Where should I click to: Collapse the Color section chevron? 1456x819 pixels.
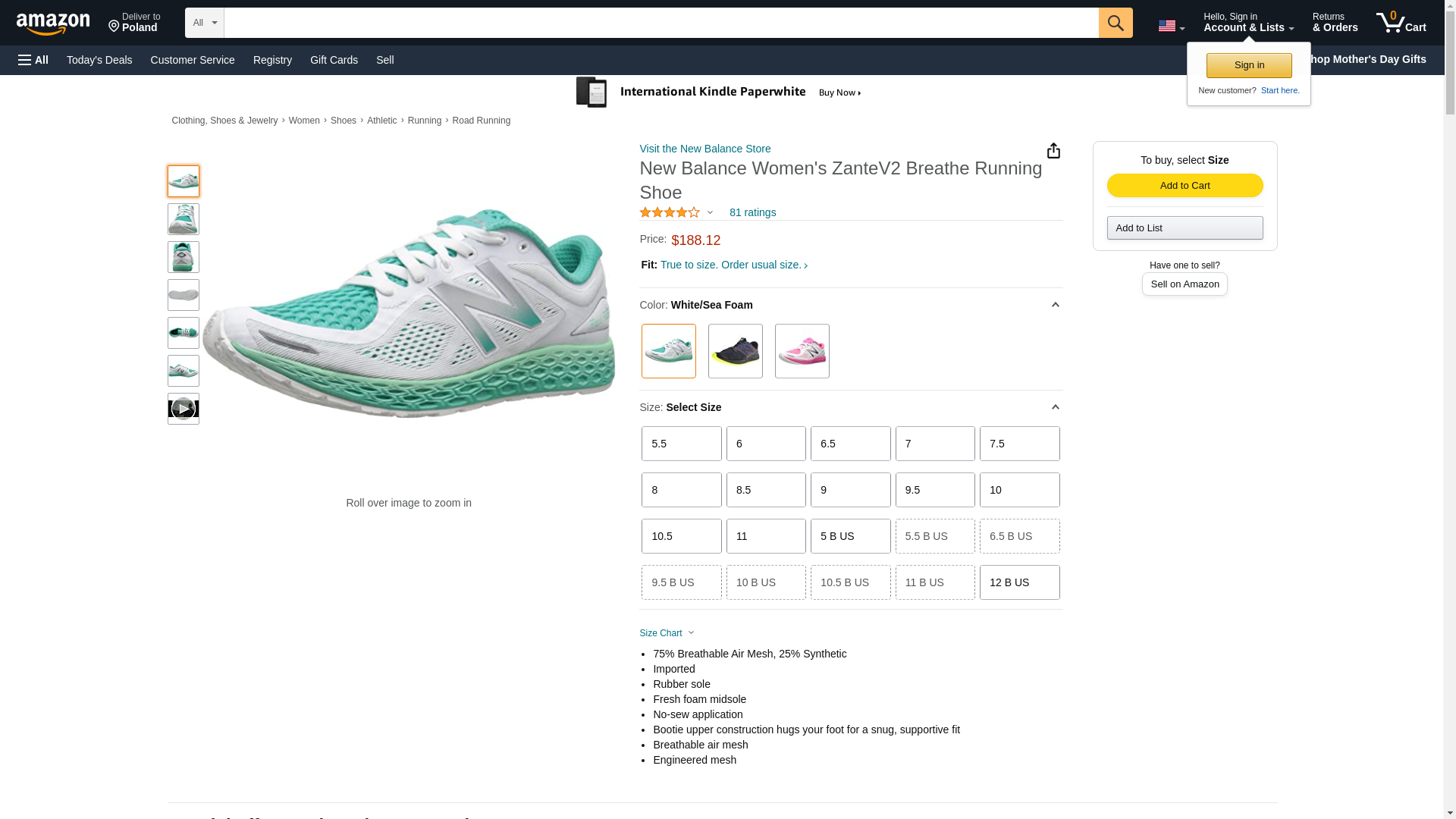pos(1055,305)
